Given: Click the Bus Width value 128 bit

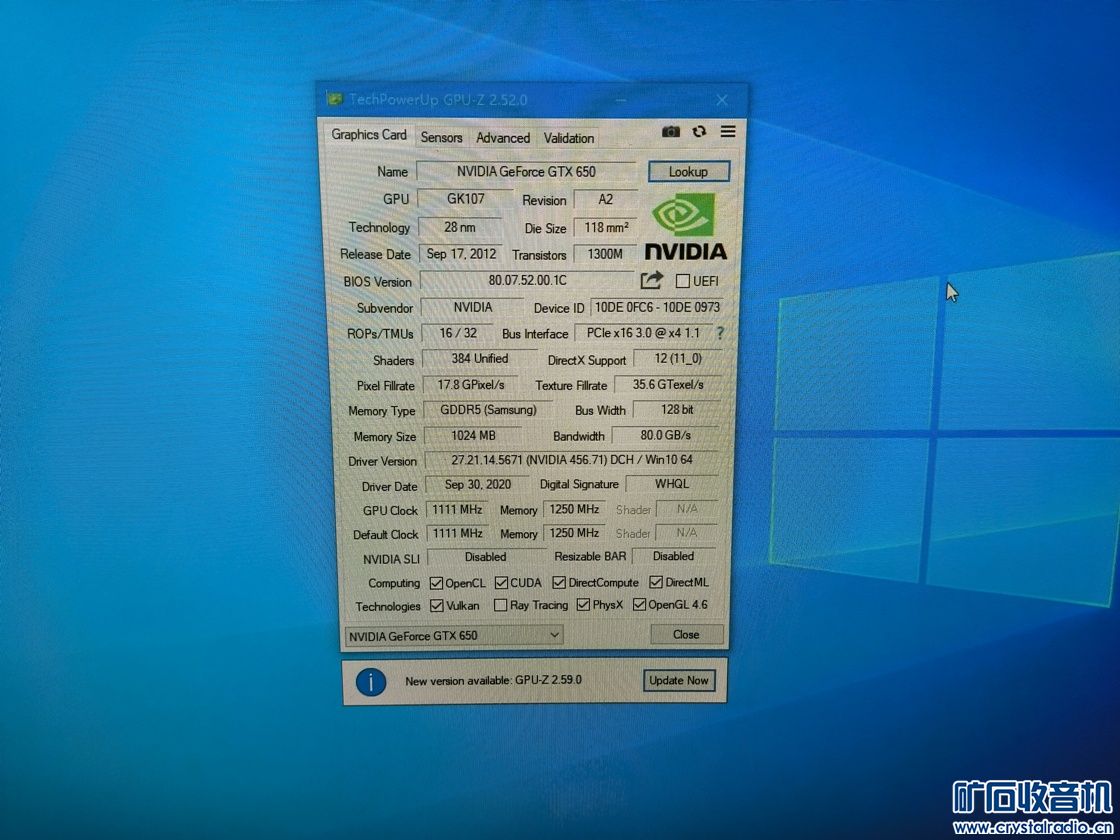Looking at the screenshot, I should [676, 410].
